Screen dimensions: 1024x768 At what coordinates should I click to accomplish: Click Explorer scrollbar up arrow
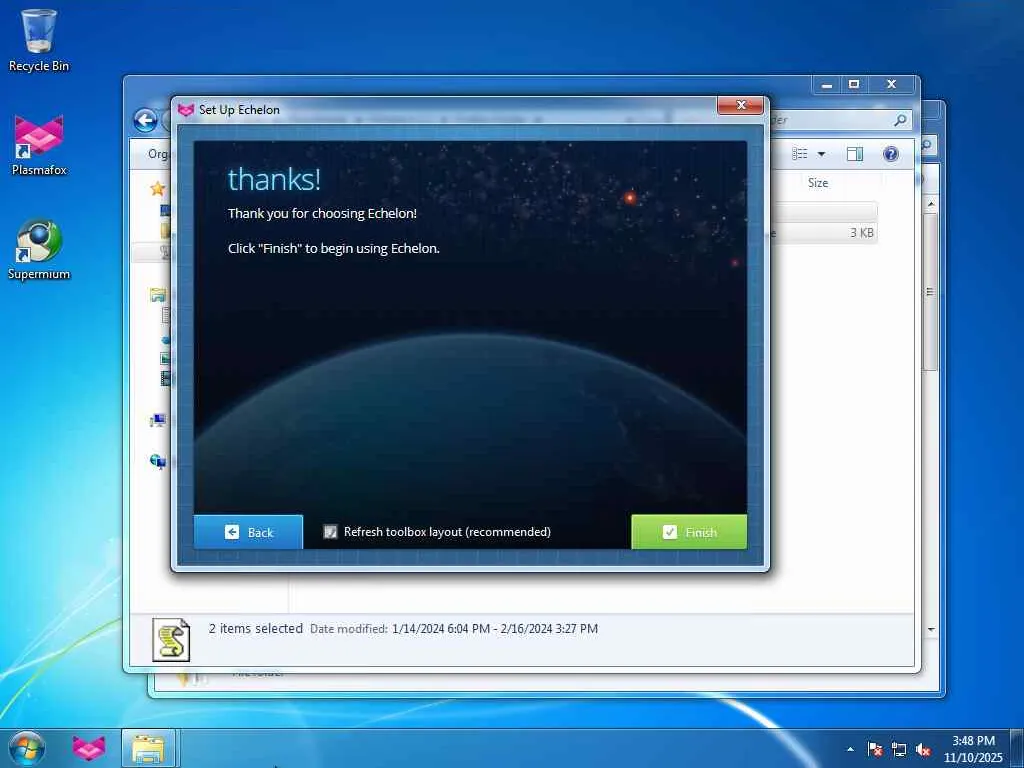931,204
